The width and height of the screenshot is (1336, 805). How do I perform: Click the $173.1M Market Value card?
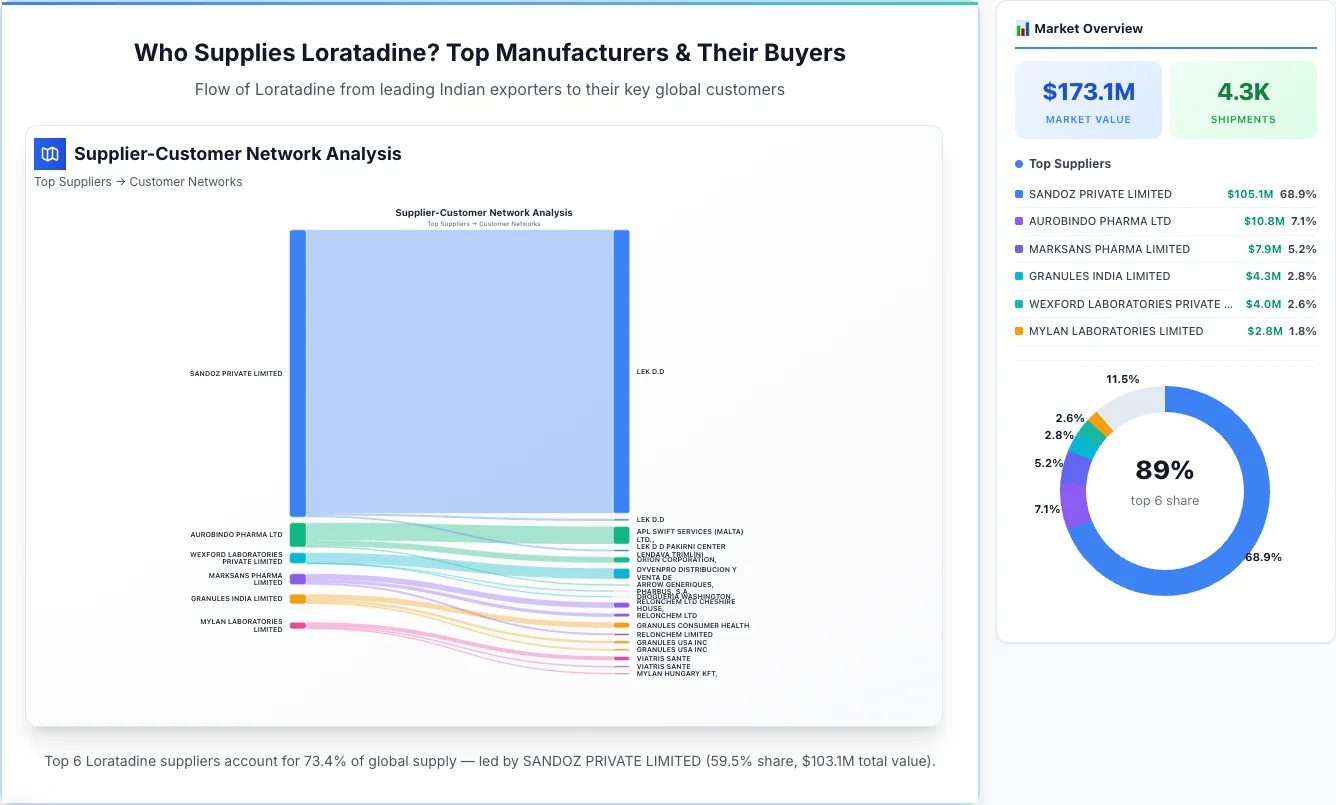[x=1088, y=99]
